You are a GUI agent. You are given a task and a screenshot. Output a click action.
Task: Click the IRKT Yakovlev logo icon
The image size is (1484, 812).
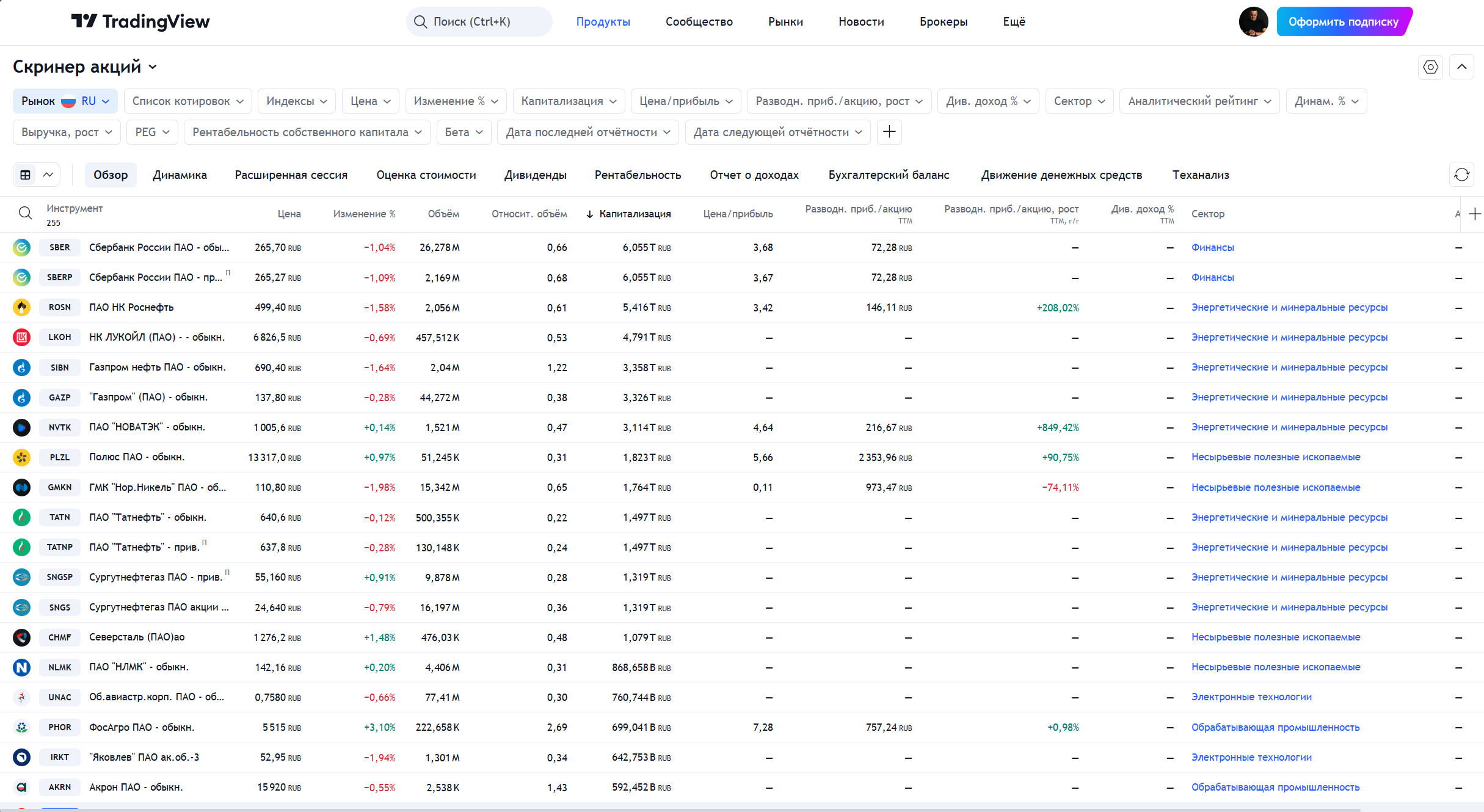21,757
